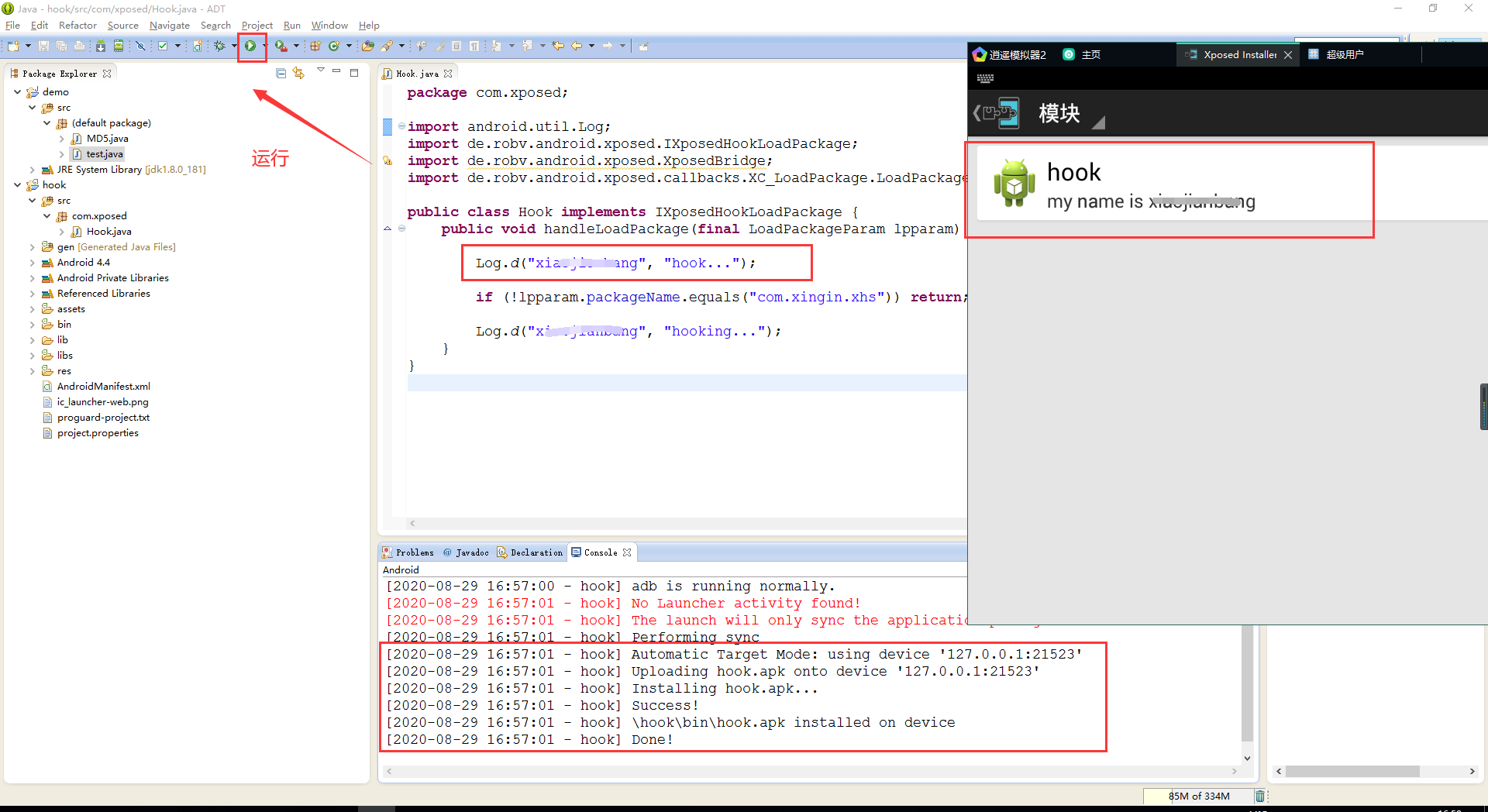Viewport: 1488px width, 812px height.
Task: Open the Project menu
Action: tap(257, 26)
